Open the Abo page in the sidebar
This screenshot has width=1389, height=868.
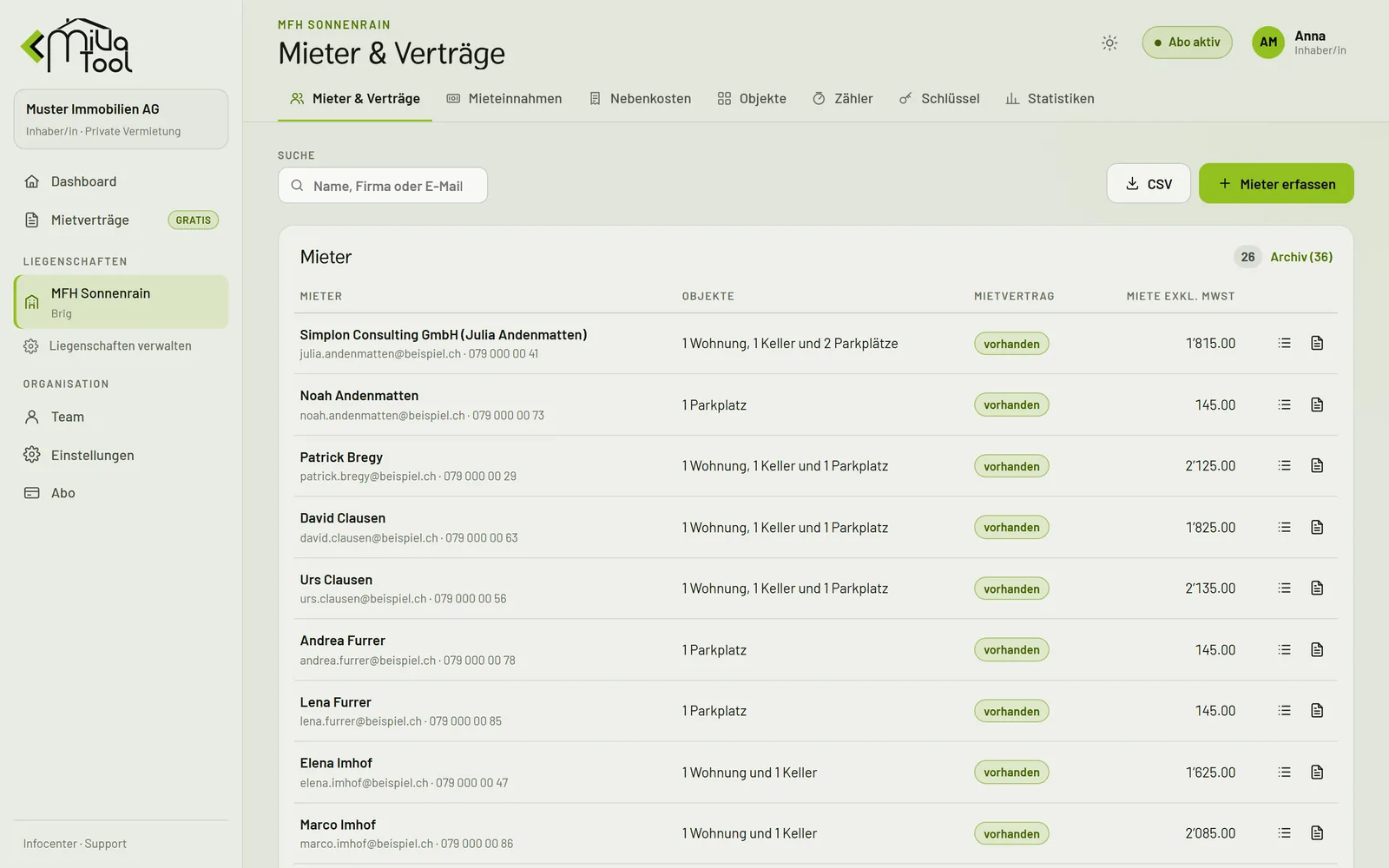pyautogui.click(x=121, y=493)
